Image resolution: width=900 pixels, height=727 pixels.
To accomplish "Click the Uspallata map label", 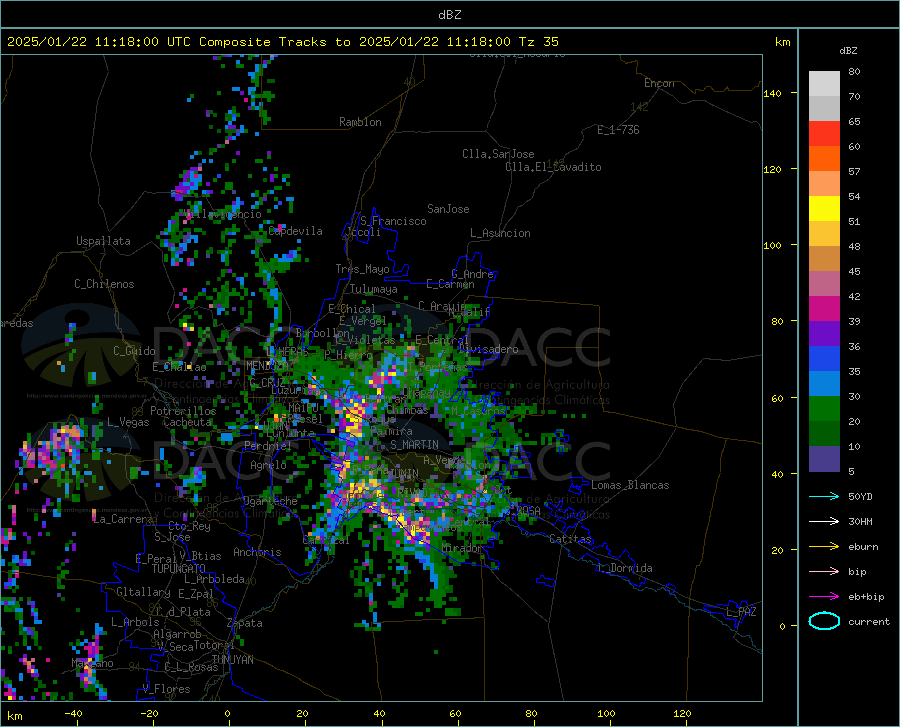I will pyautogui.click(x=103, y=241).
